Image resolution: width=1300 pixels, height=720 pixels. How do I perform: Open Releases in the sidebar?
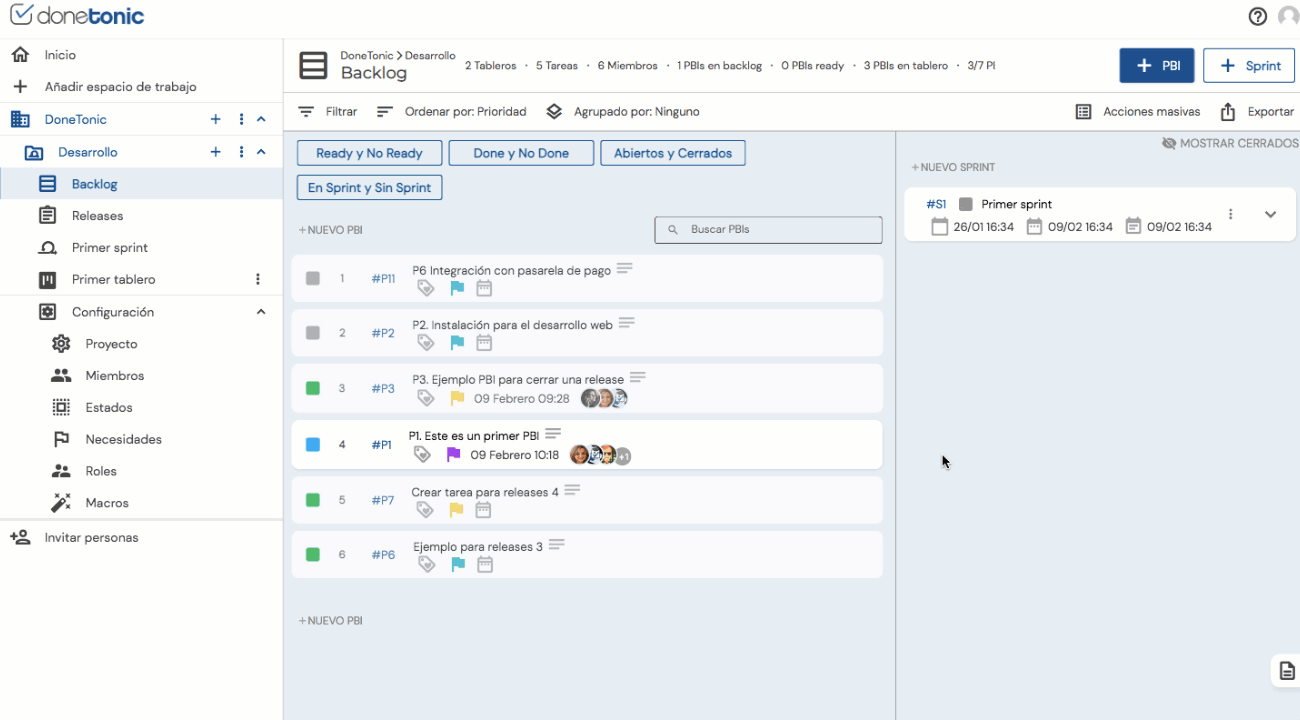[x=97, y=216]
